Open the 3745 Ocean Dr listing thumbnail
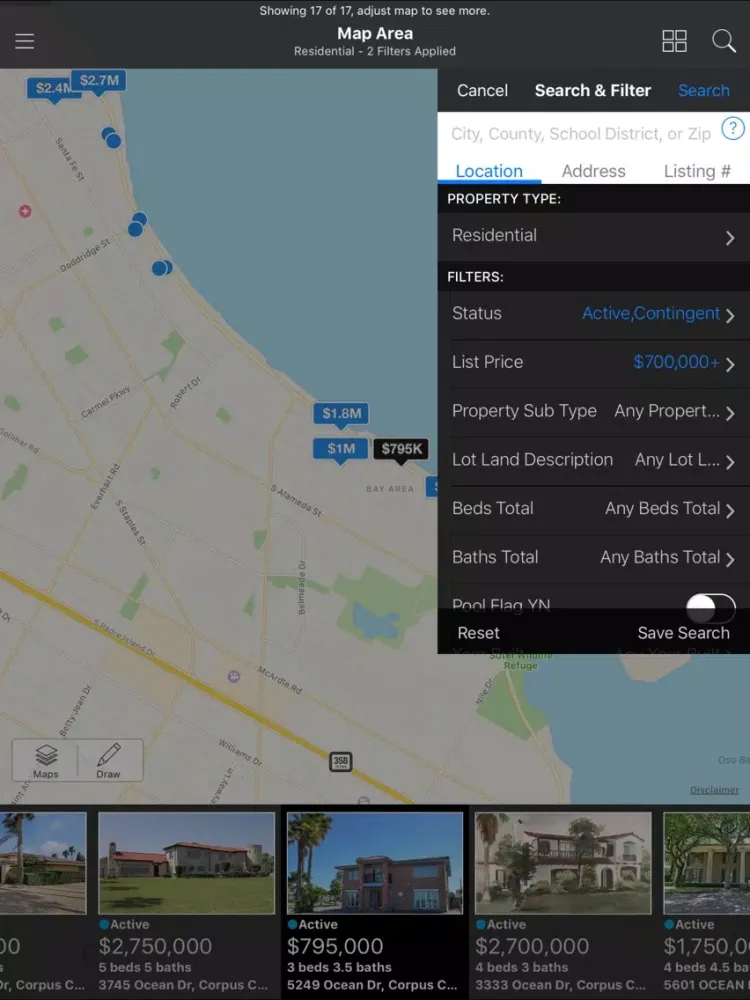The image size is (750, 1000). click(186, 862)
